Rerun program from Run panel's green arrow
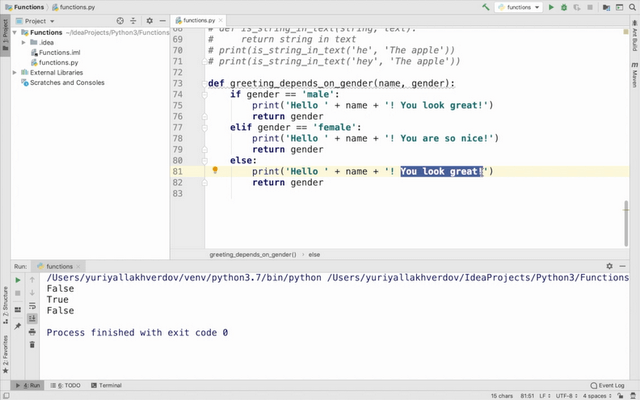The width and height of the screenshot is (640, 400). click(18, 280)
